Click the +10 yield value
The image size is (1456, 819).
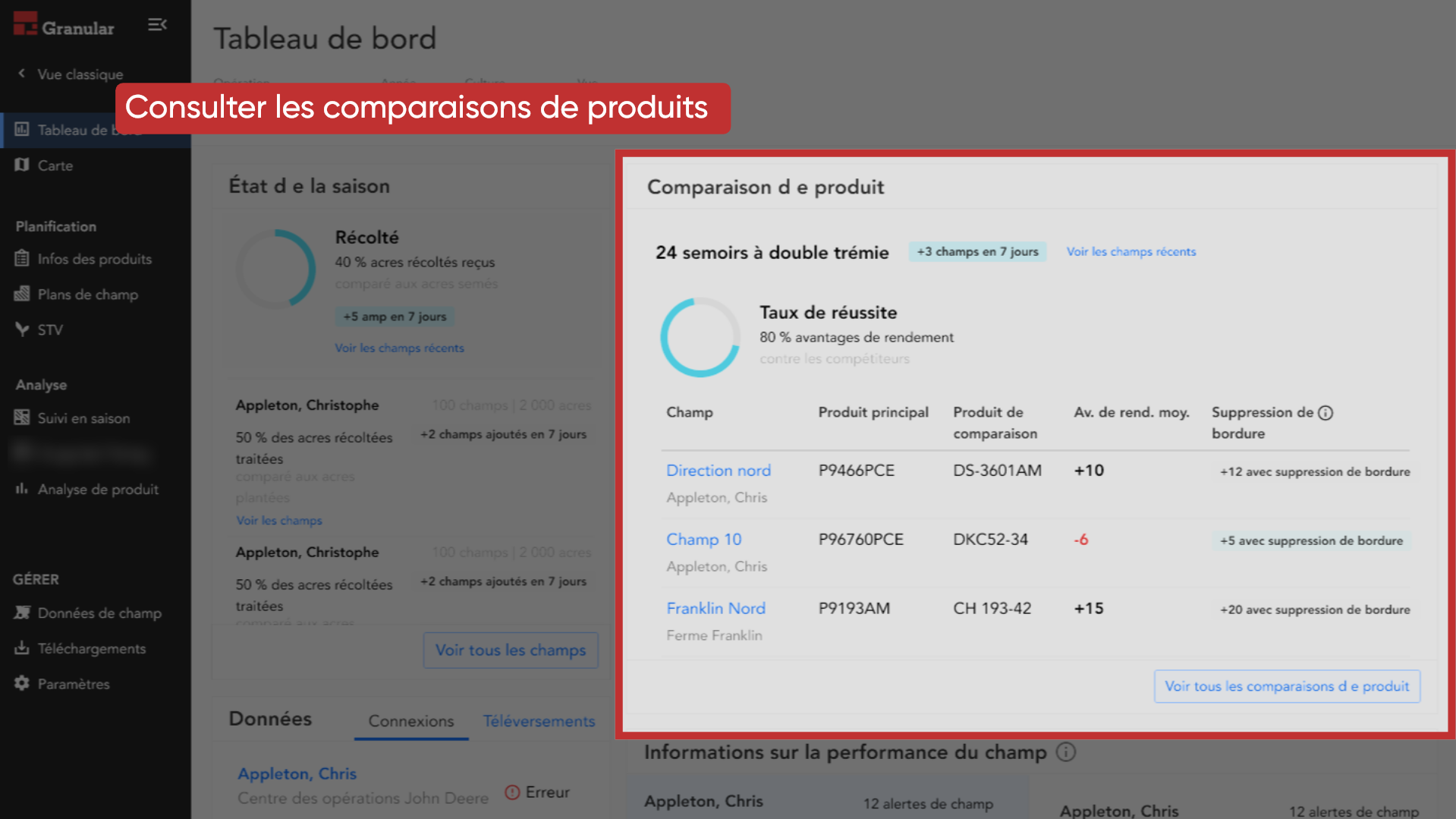[1089, 471]
